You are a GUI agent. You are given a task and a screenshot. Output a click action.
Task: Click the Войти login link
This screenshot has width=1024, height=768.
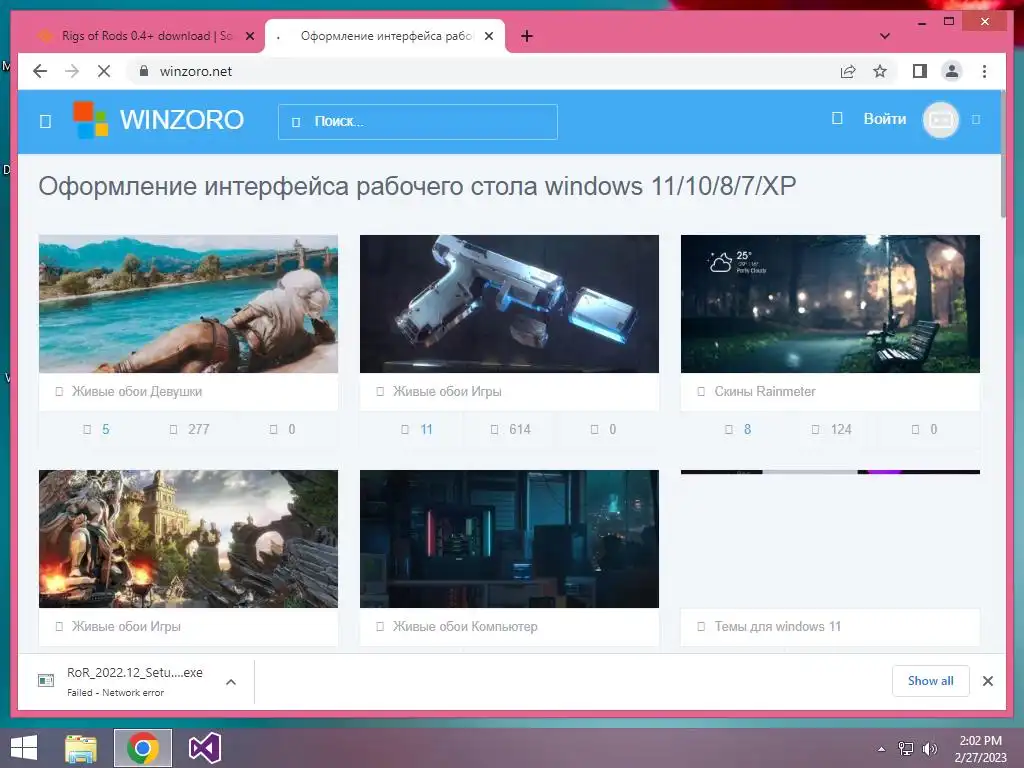[885, 119]
